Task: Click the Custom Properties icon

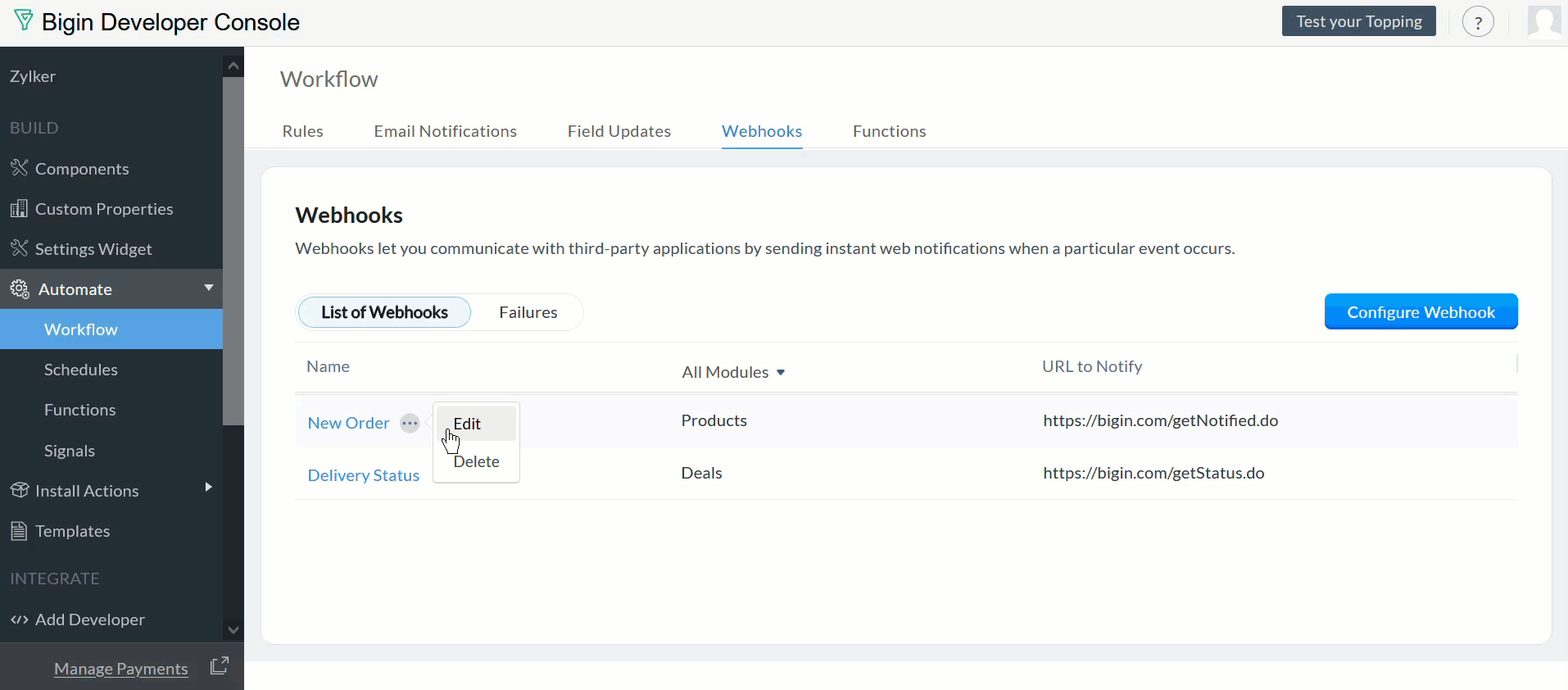Action: tap(20, 208)
